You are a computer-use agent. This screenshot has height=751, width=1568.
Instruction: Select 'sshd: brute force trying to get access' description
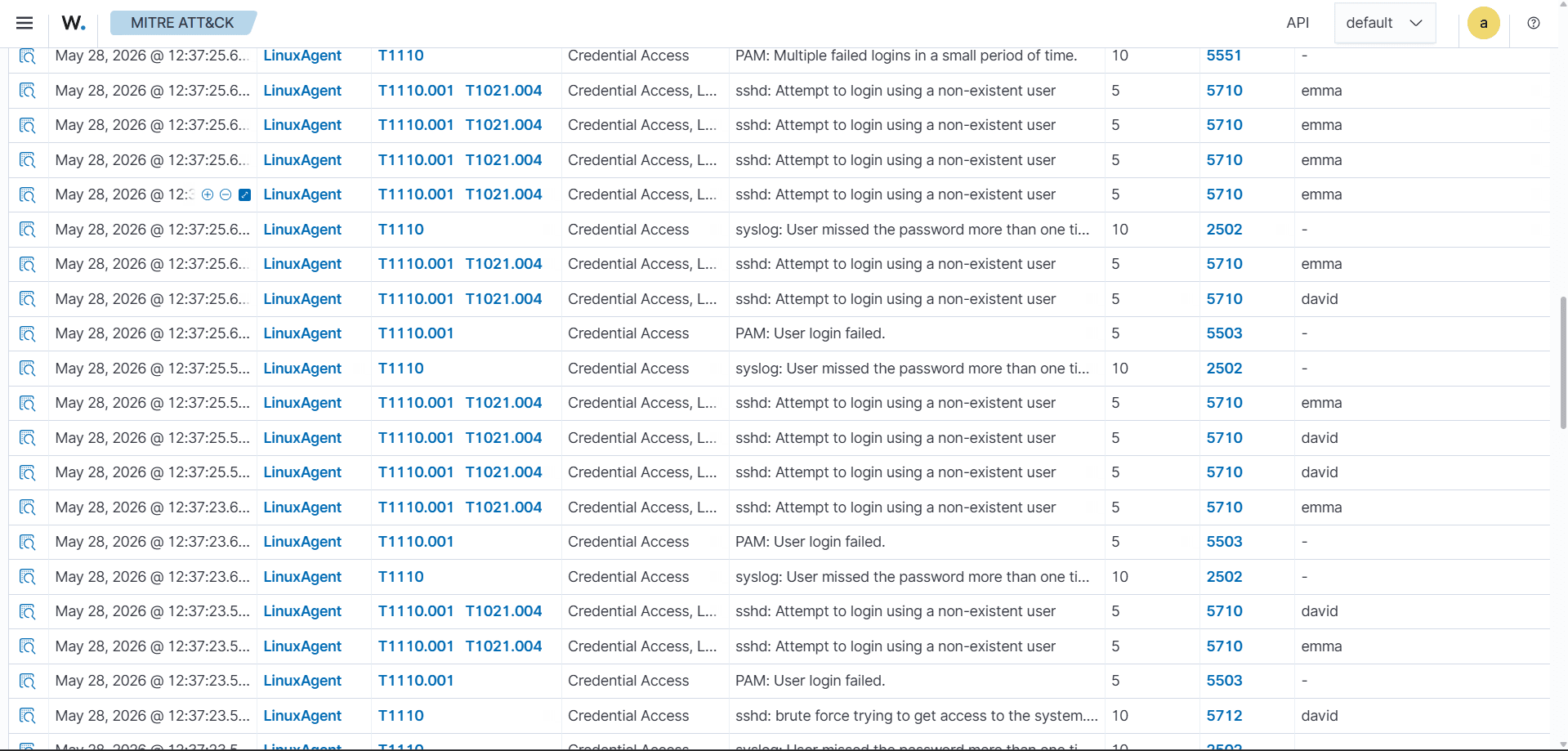pos(916,716)
